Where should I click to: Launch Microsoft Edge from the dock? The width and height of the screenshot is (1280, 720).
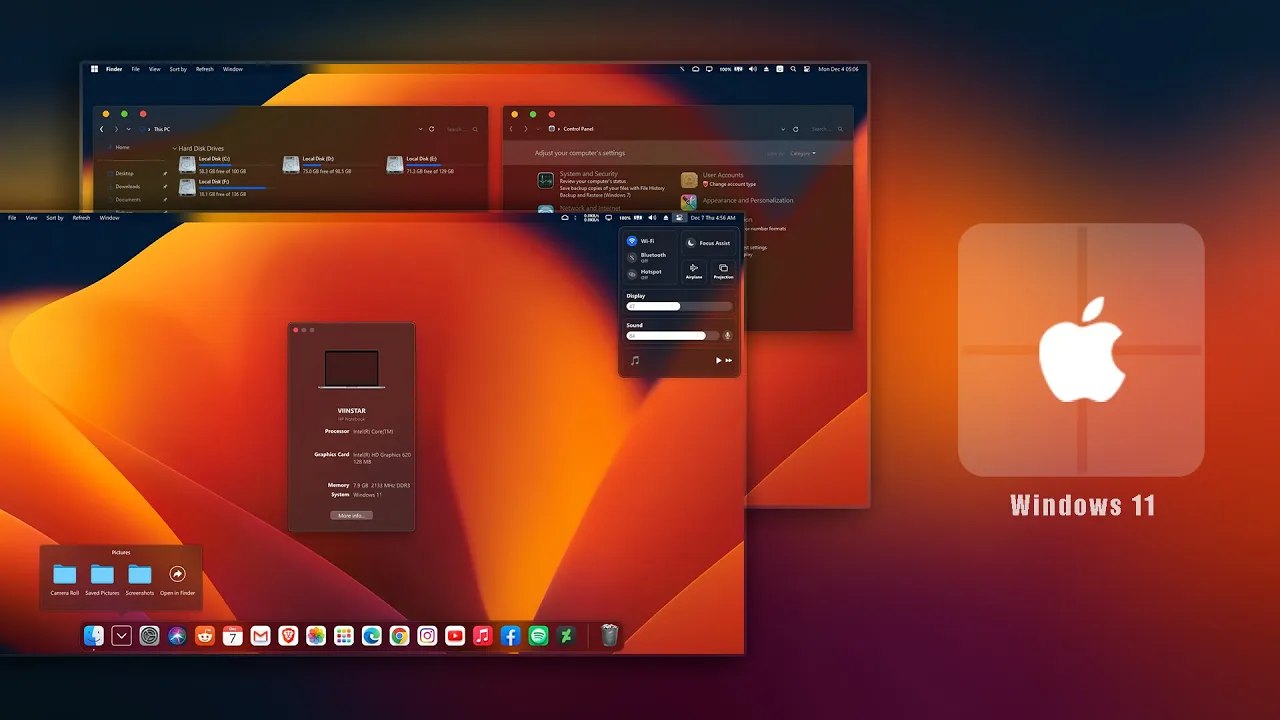[x=372, y=636]
